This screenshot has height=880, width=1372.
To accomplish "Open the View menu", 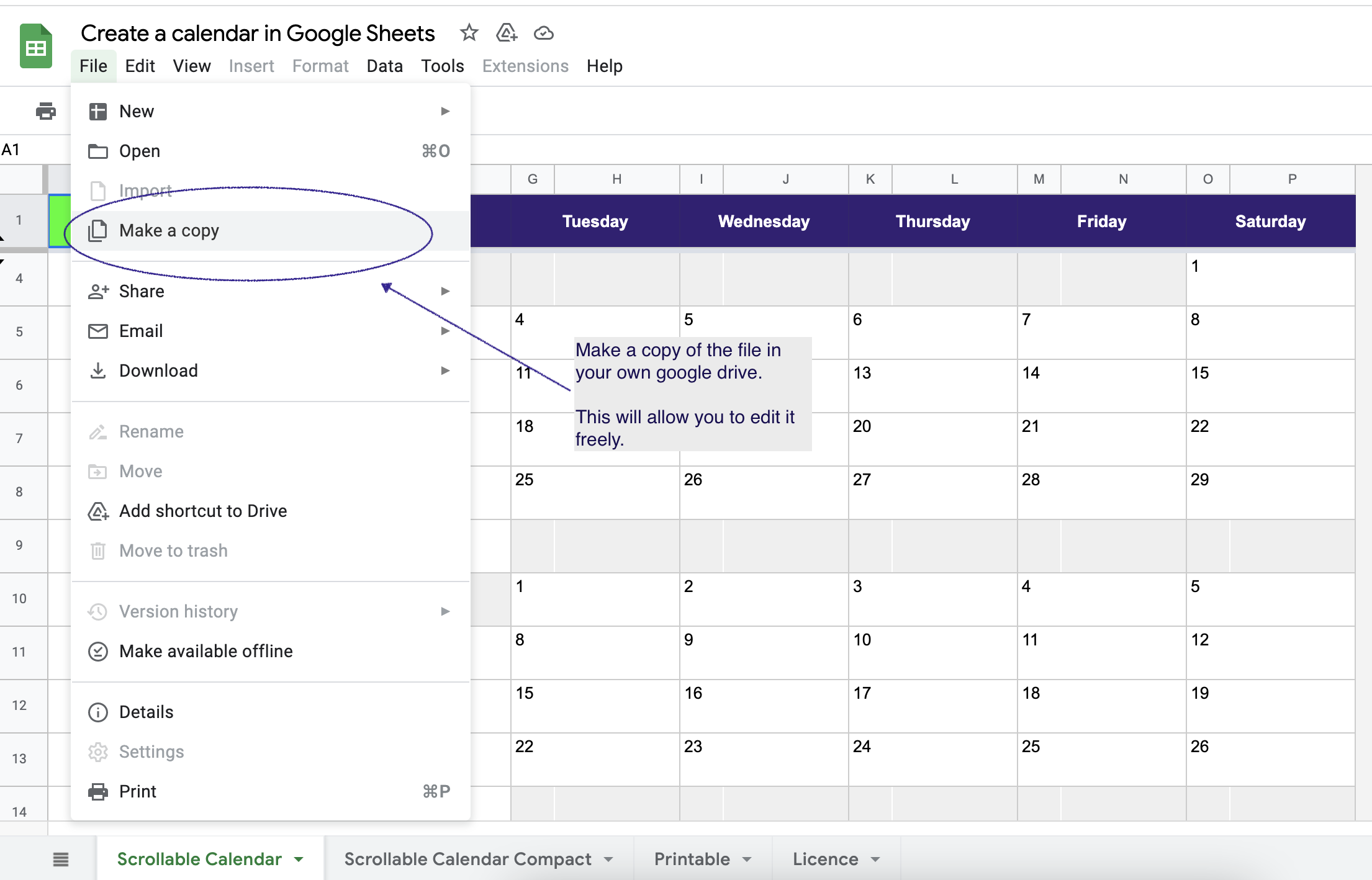I will pos(192,66).
